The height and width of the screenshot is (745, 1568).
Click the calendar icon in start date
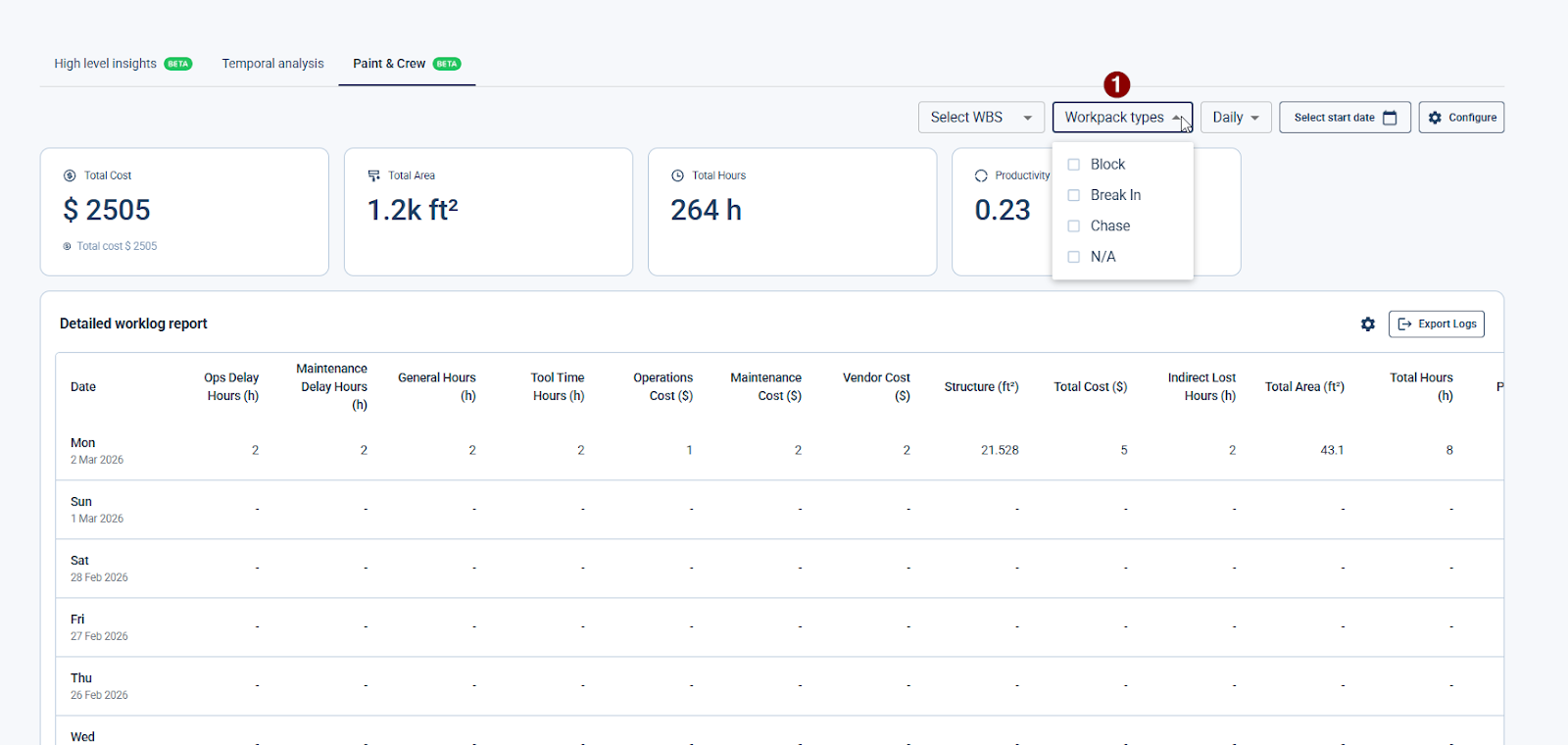click(1390, 118)
